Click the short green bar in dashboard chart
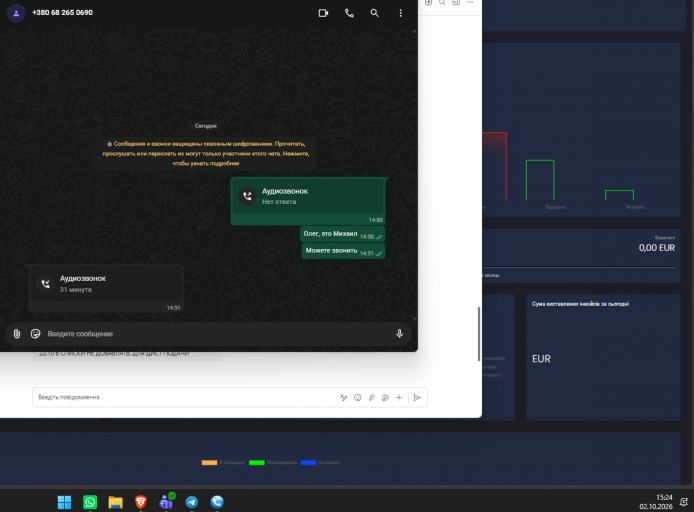Viewport: 694px width, 512px height. [x=619, y=195]
